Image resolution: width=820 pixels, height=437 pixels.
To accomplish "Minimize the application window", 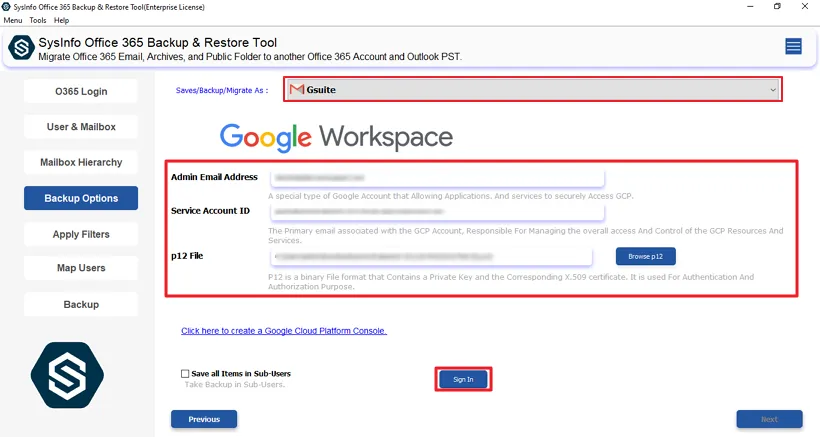I will (750, 7).
